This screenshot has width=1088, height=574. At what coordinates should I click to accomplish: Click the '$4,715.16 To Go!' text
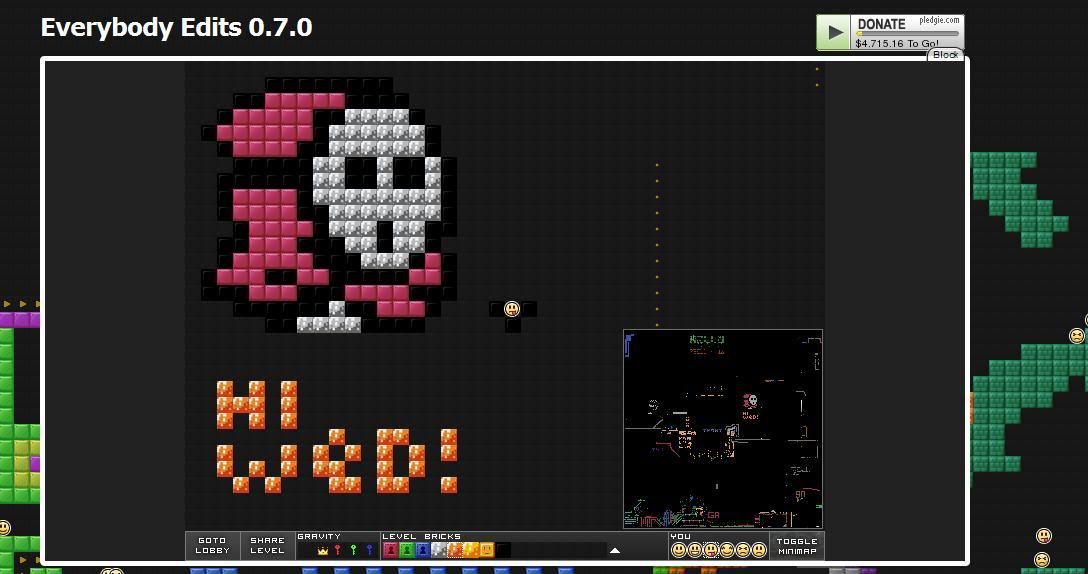point(896,43)
